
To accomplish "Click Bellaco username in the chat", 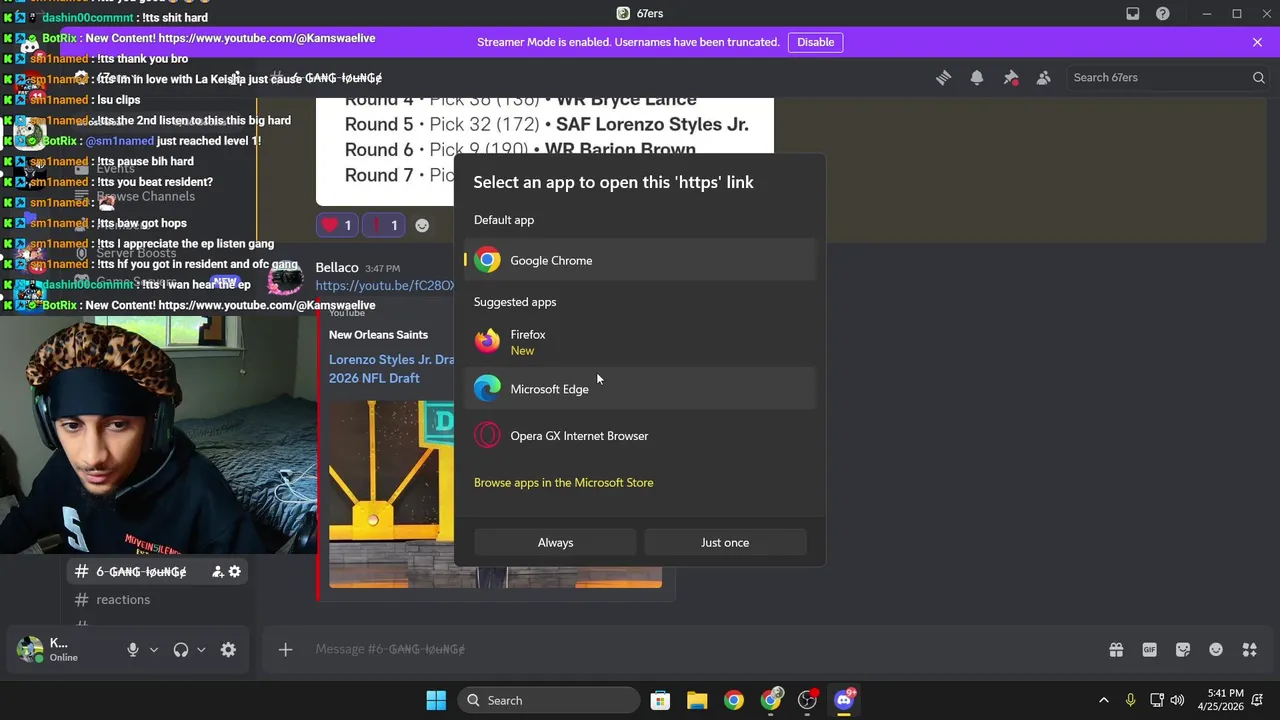I will coord(337,267).
